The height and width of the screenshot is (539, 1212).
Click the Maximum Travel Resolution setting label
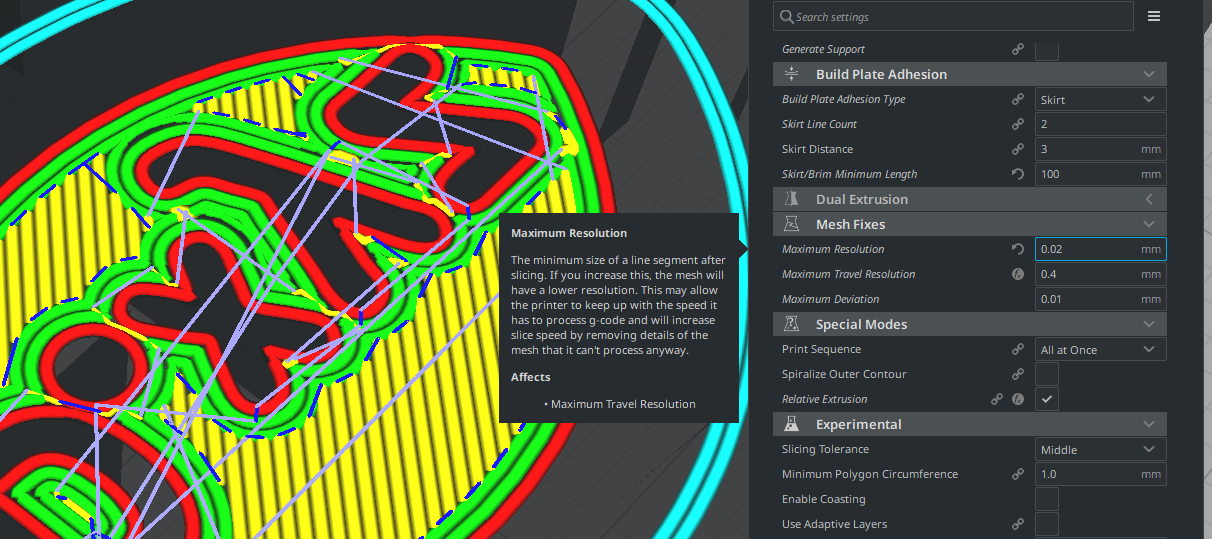848,274
